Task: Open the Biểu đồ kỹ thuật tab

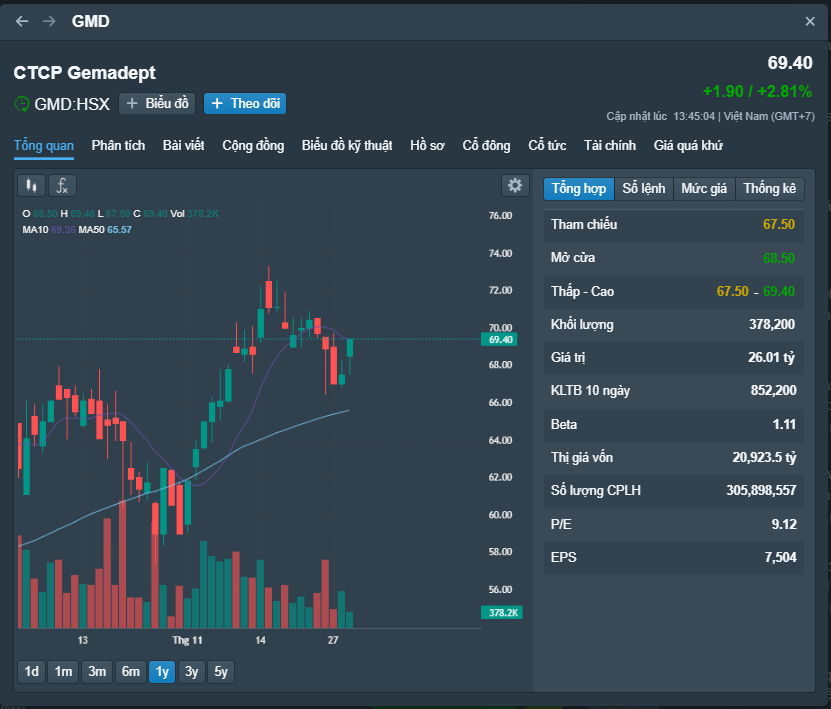Action: pos(347,145)
